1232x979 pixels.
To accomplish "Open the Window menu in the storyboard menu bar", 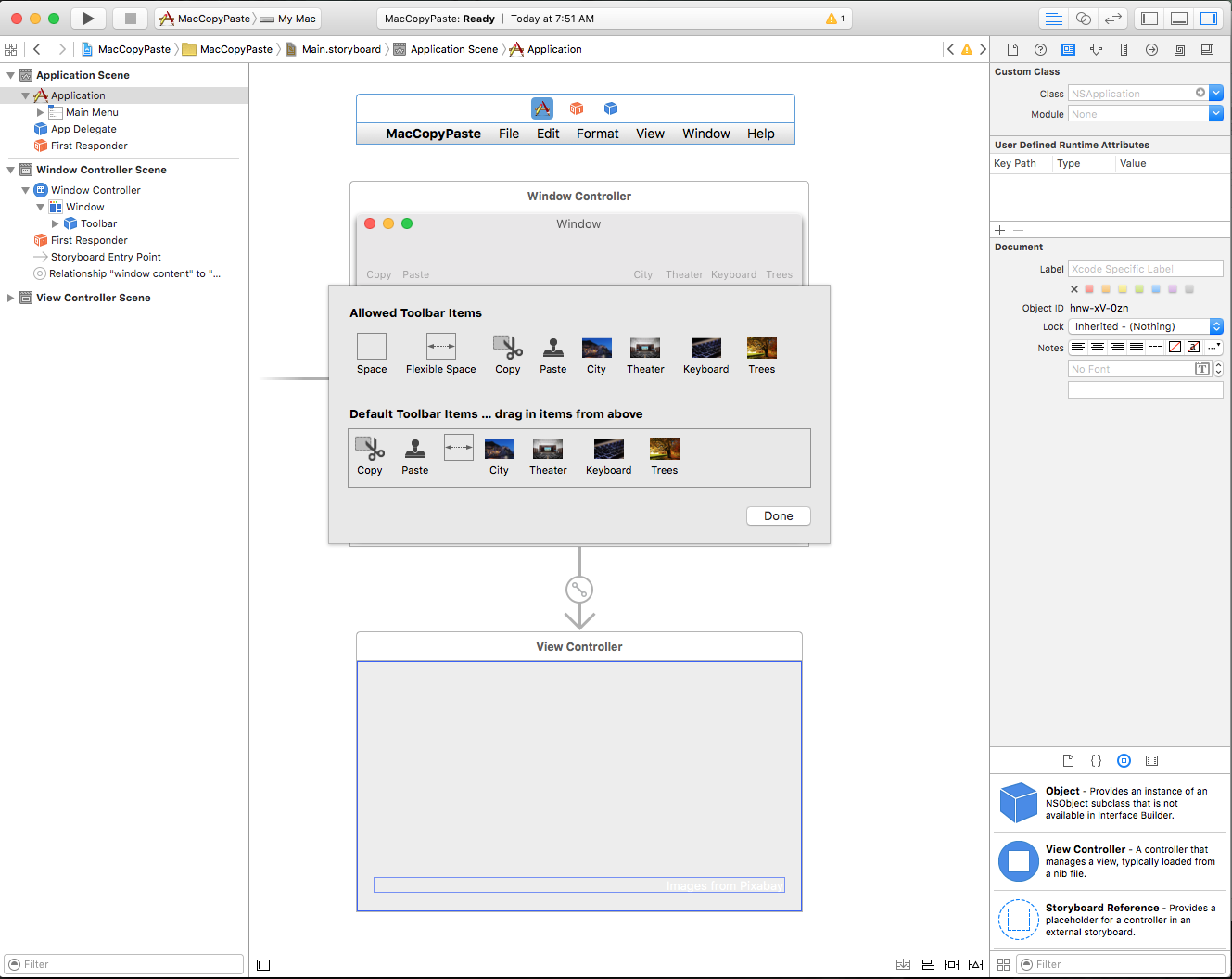I will tap(706, 133).
